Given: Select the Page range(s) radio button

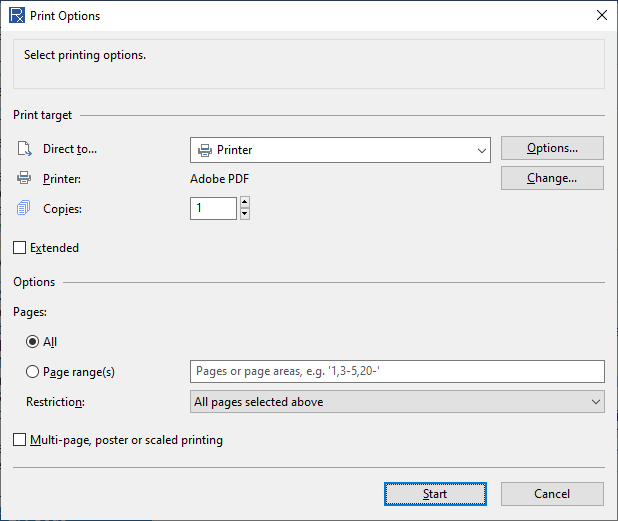Looking at the screenshot, I should pos(32,372).
